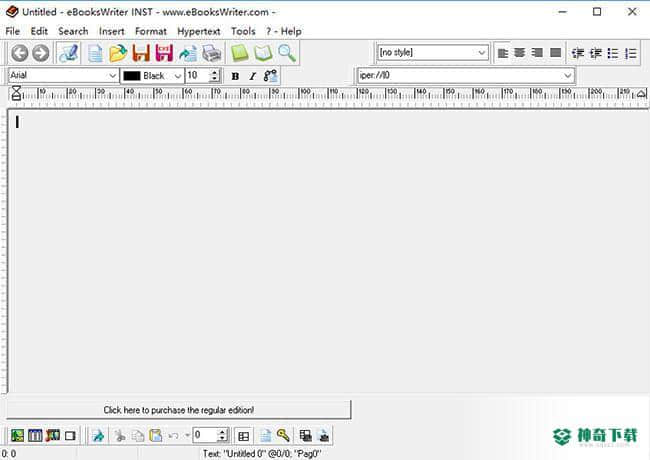Image resolution: width=650 pixels, height=460 pixels.
Task: Click the font size field showing 10
Action: click(198, 75)
